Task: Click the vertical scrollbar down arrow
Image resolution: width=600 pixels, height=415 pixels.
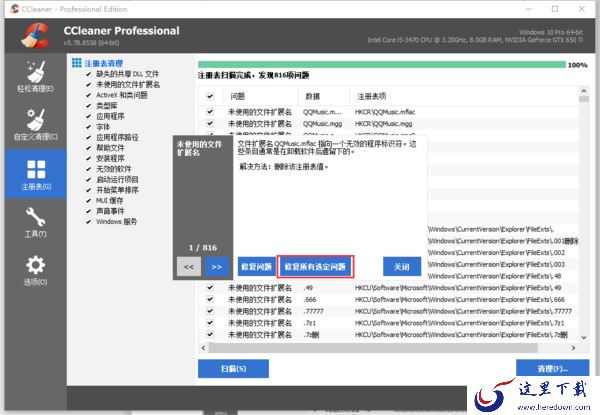Action: 584,337
